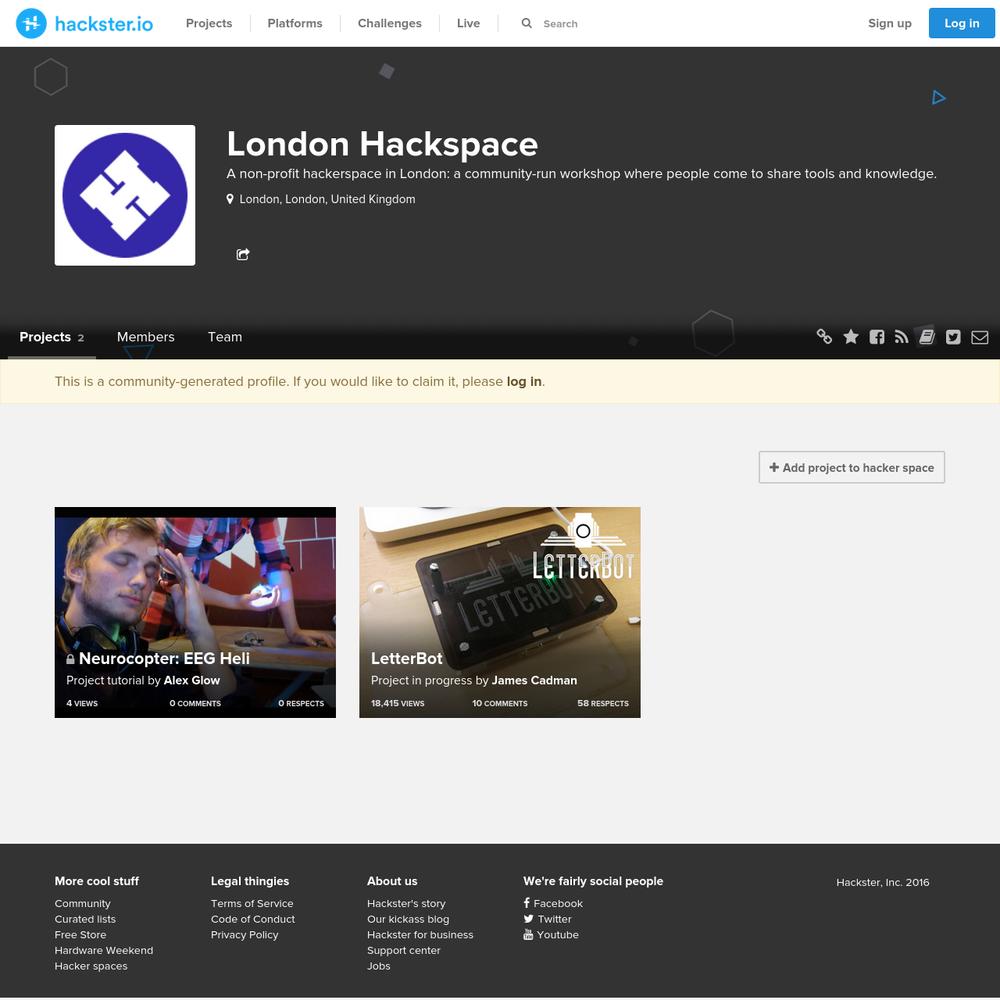Screen dimensions: 1000x1000
Task: Click the Log in button
Action: [961, 23]
